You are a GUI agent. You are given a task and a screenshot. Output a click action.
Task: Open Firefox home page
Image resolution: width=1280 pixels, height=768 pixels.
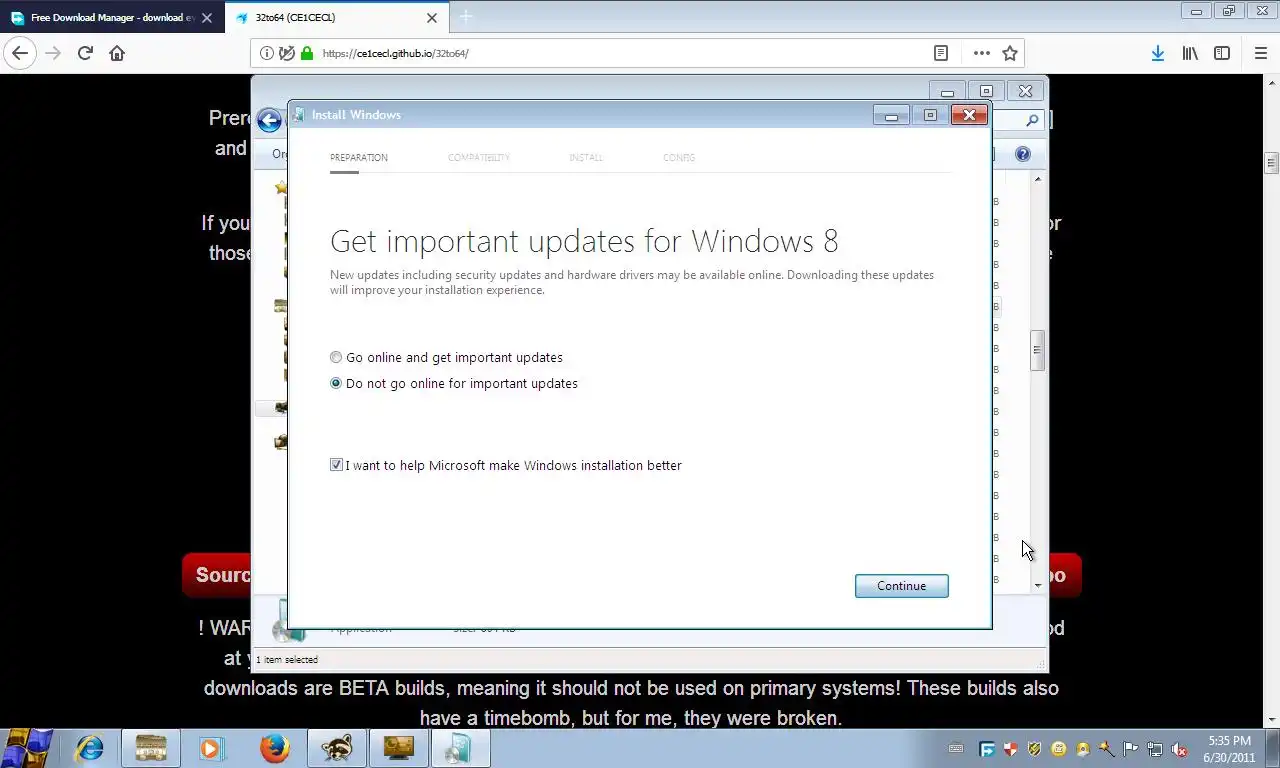pos(117,53)
